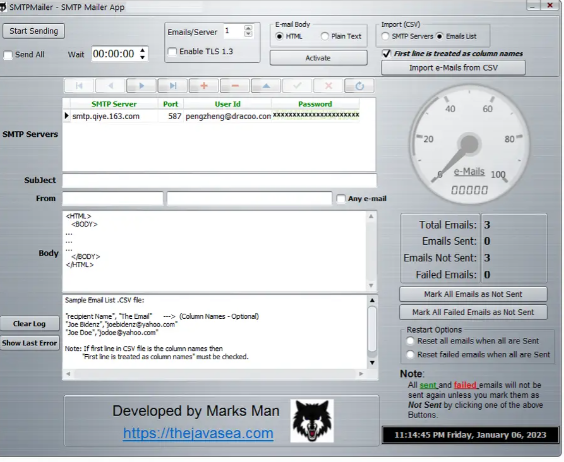The height and width of the screenshot is (462, 564).
Task: Select Reset failed emails when all are Sent
Action: (x=410, y=354)
